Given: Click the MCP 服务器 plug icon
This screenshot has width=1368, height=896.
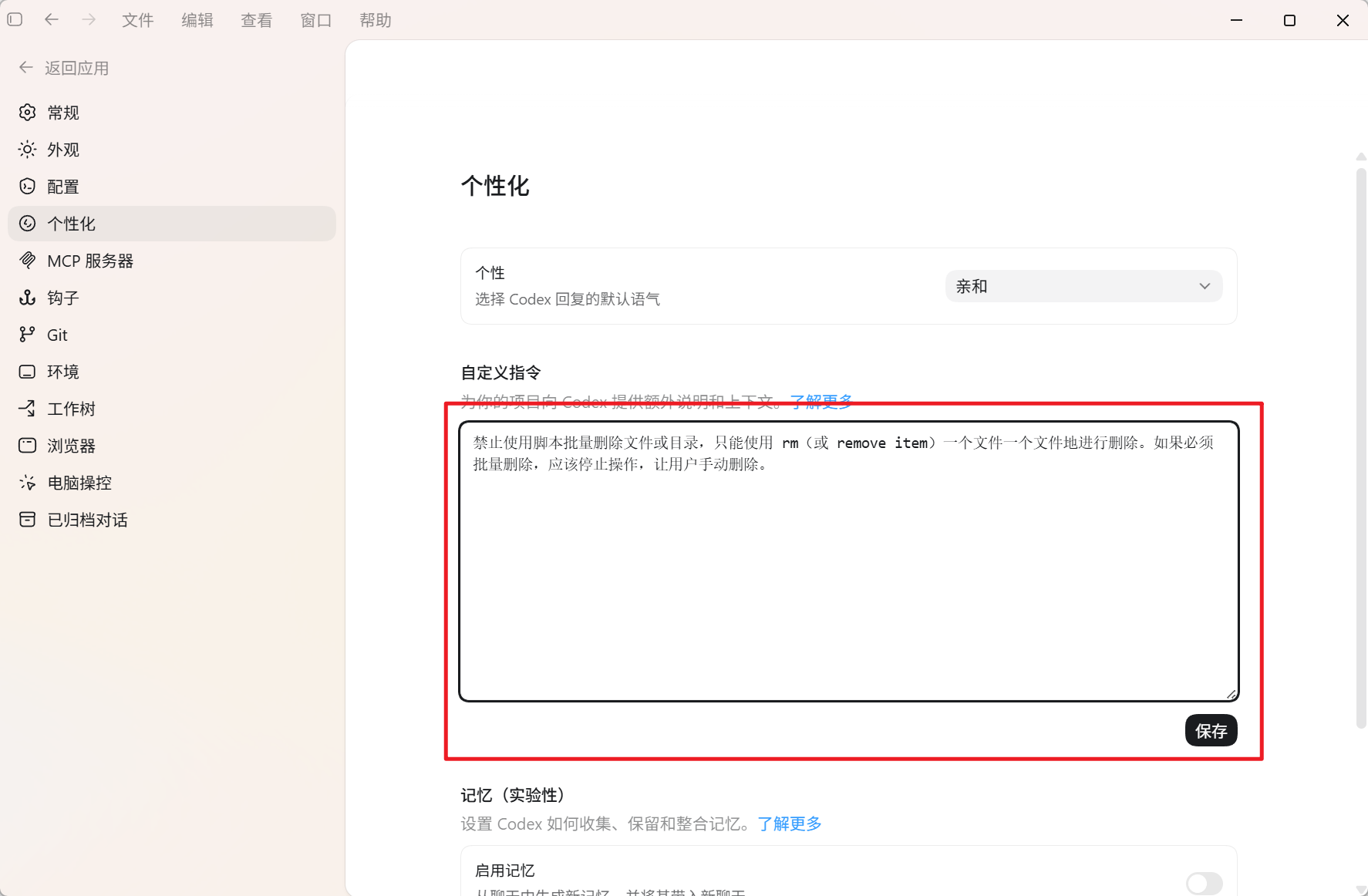Looking at the screenshot, I should [x=28, y=261].
